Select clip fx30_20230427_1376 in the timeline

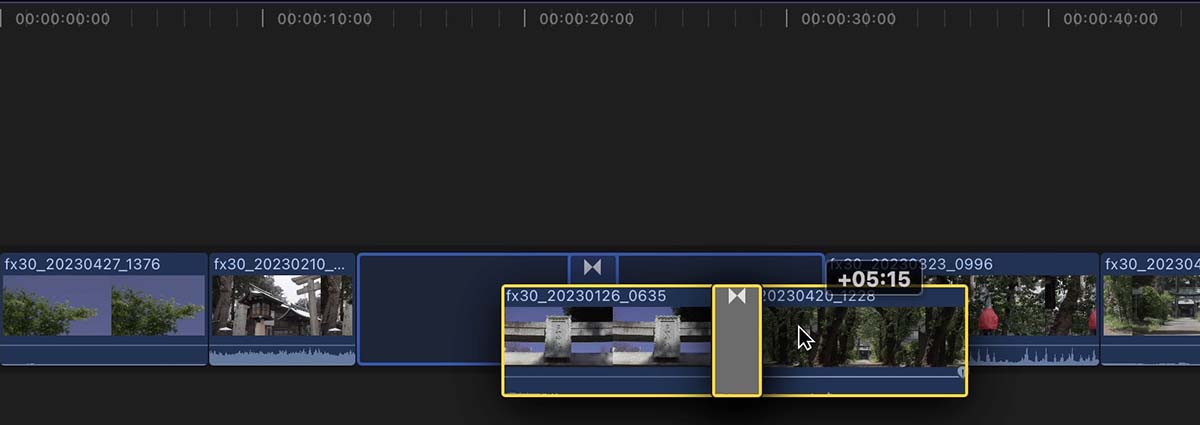pos(104,309)
